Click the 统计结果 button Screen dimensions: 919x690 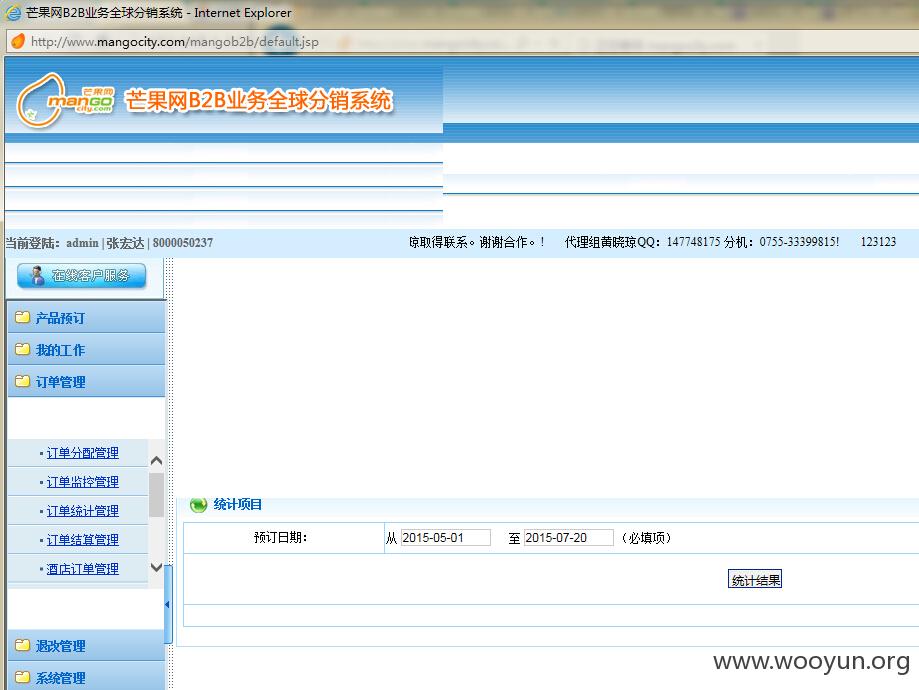[755, 580]
